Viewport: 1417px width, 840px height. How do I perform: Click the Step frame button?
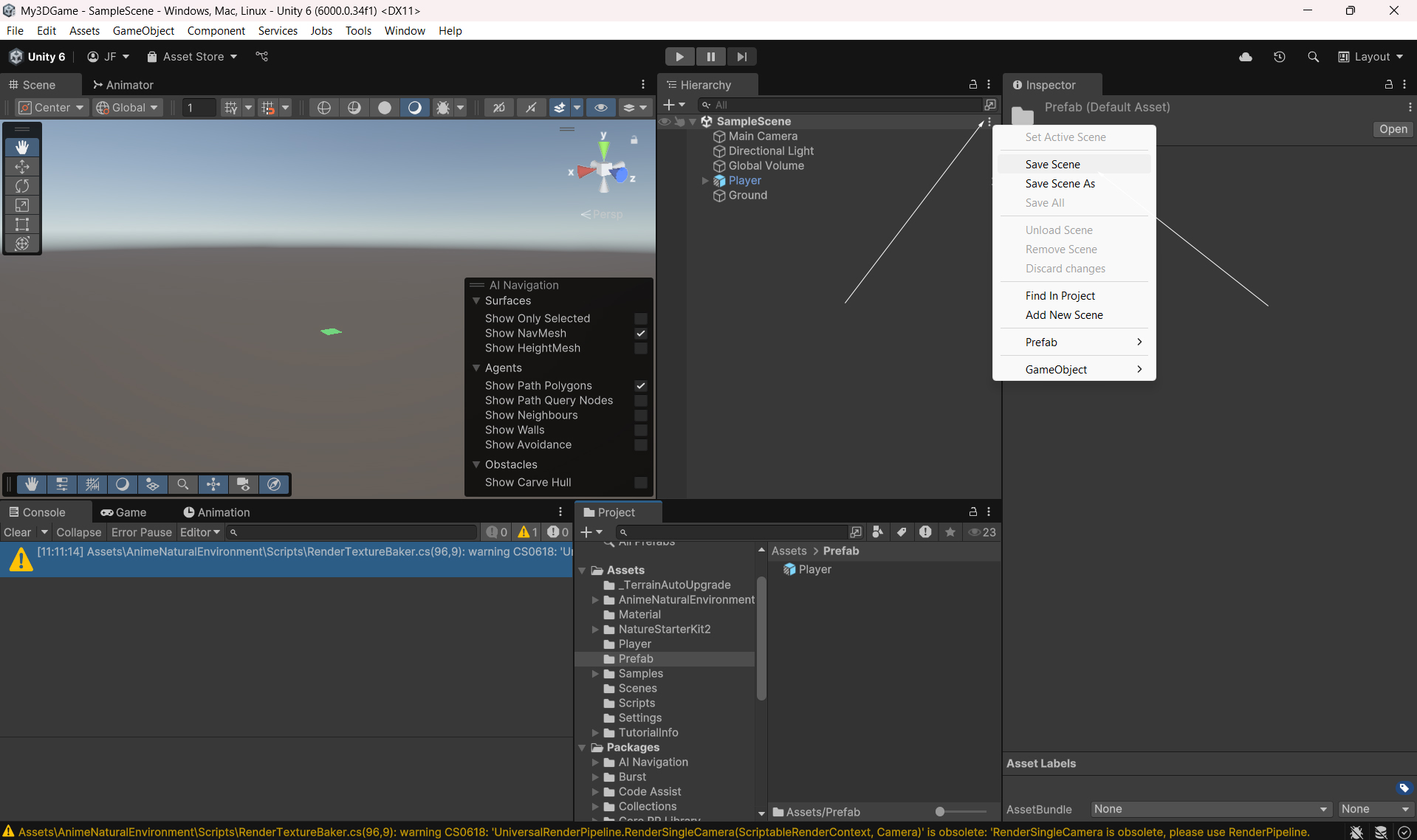741,57
